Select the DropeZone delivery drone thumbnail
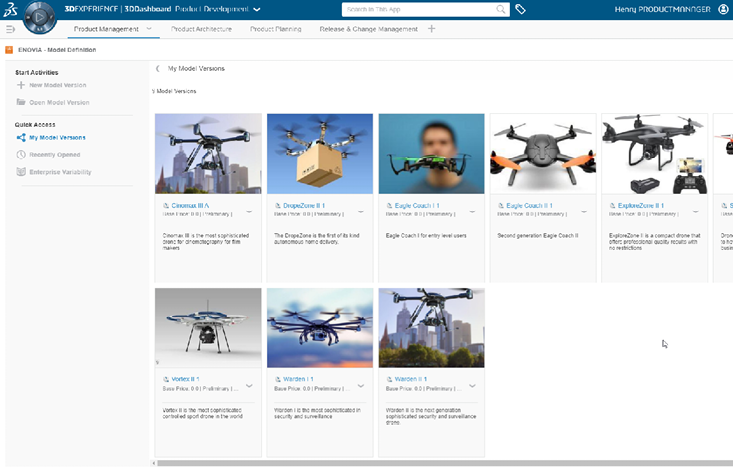The image size is (733, 473). click(320, 153)
